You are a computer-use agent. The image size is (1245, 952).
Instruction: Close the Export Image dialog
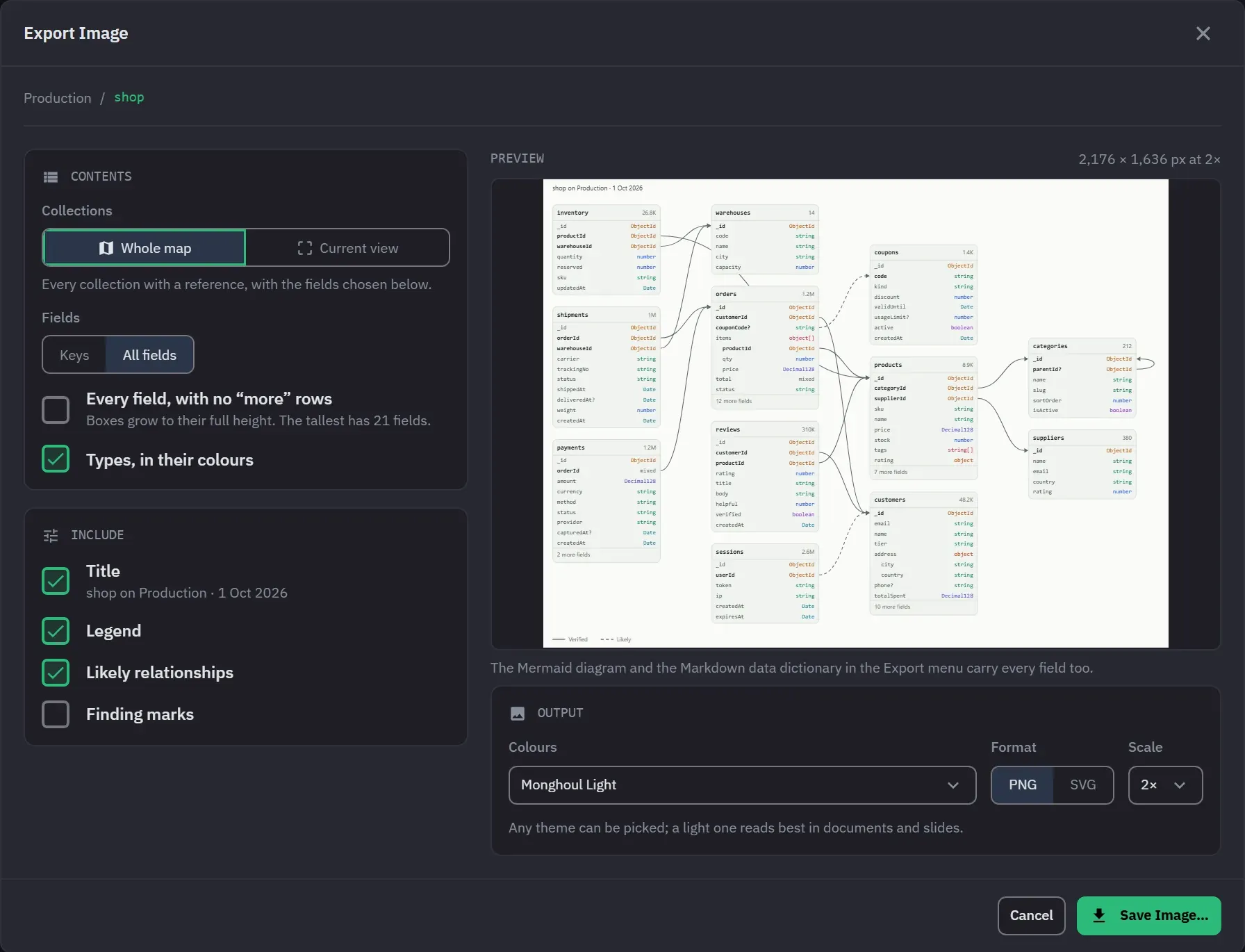click(x=1203, y=33)
